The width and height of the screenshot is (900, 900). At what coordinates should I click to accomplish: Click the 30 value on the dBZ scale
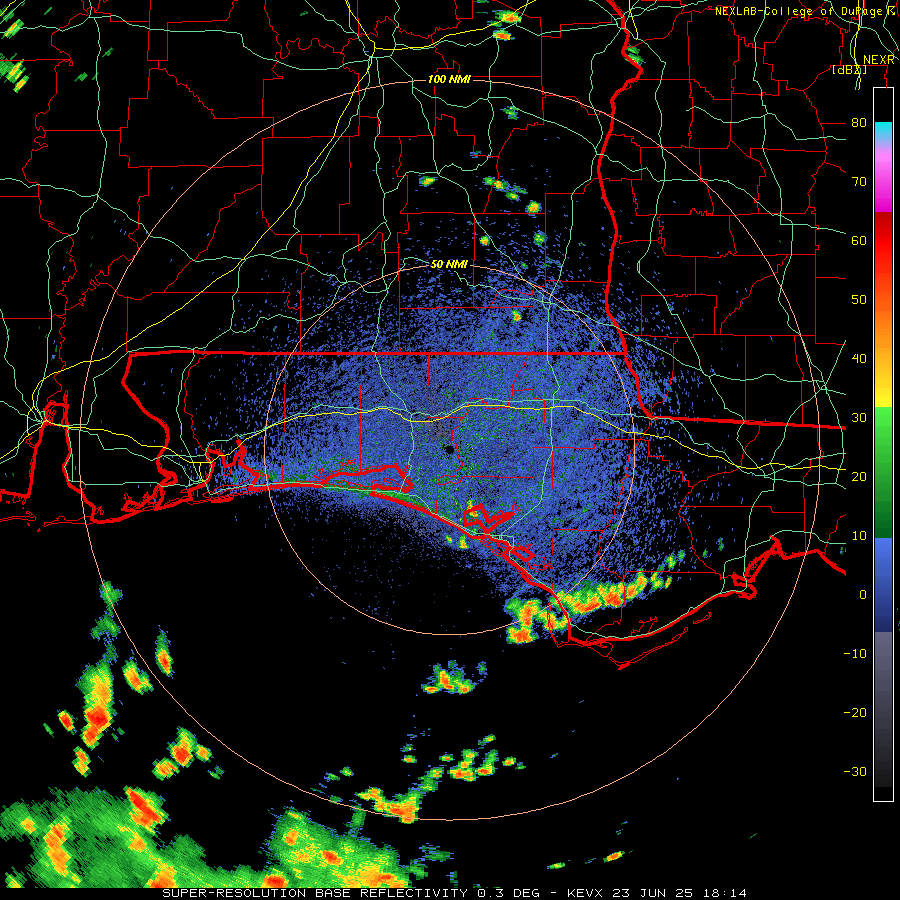(x=859, y=418)
